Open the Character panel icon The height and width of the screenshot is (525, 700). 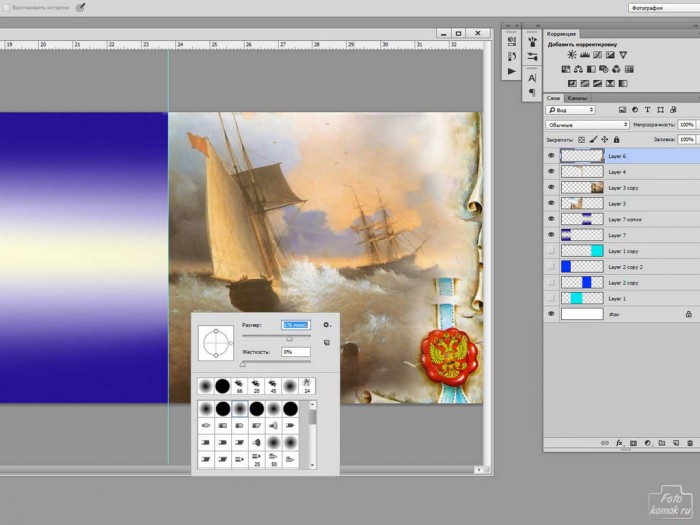(x=532, y=78)
